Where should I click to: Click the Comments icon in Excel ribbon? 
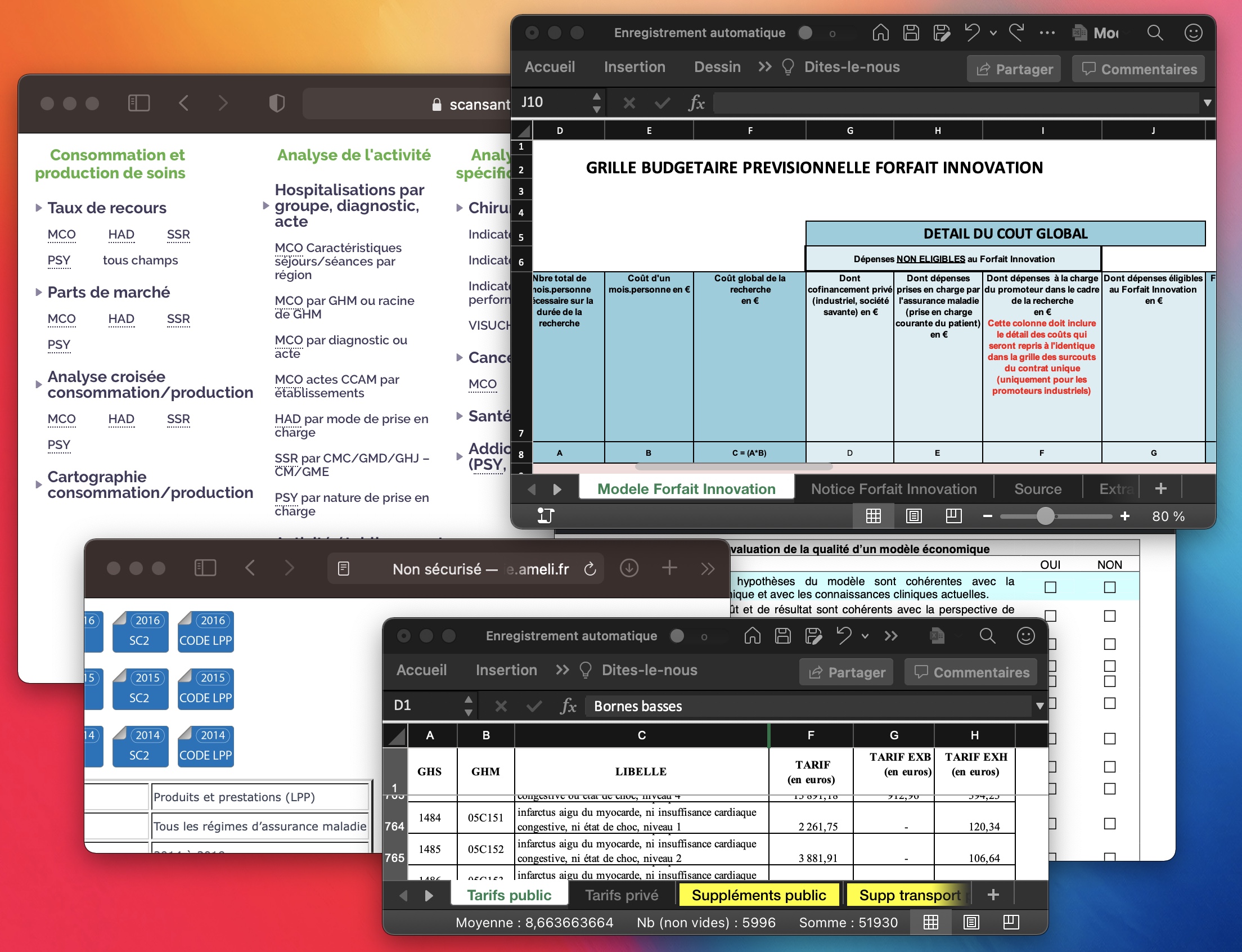click(x=1138, y=68)
